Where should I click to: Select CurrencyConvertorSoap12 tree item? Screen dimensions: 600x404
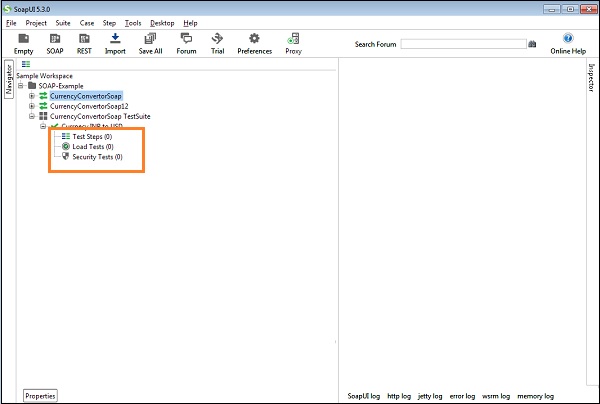click(x=89, y=106)
